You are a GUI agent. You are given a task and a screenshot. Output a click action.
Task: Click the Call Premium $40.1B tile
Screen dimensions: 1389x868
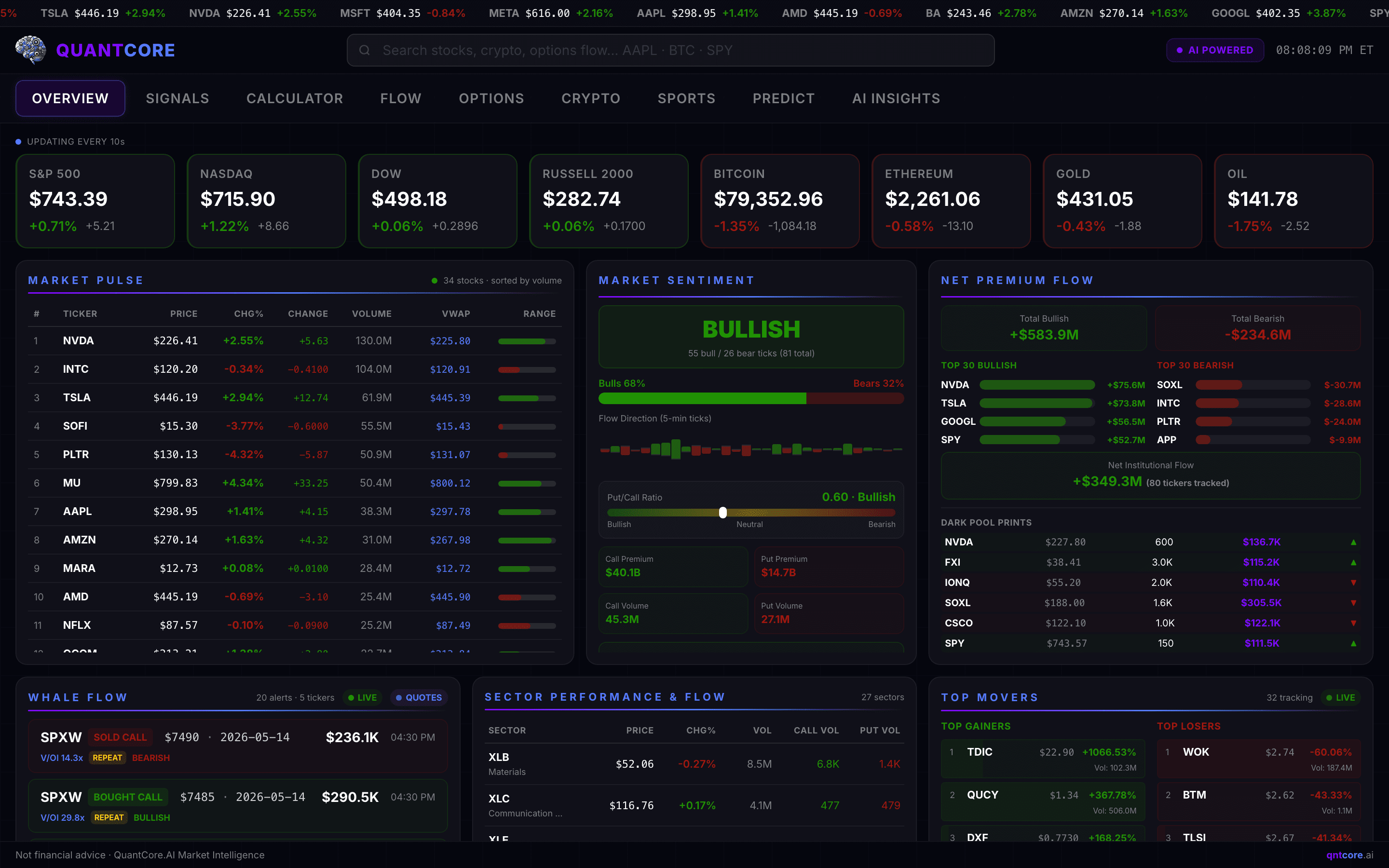point(673,567)
